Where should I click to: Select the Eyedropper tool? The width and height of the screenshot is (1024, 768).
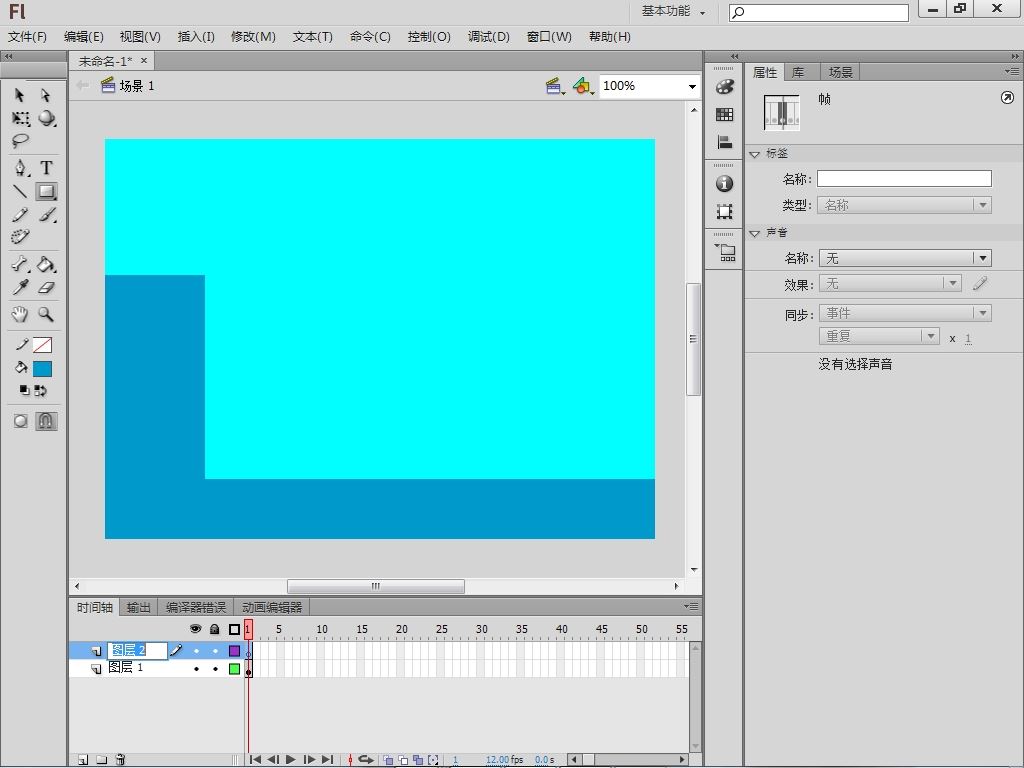[20, 287]
